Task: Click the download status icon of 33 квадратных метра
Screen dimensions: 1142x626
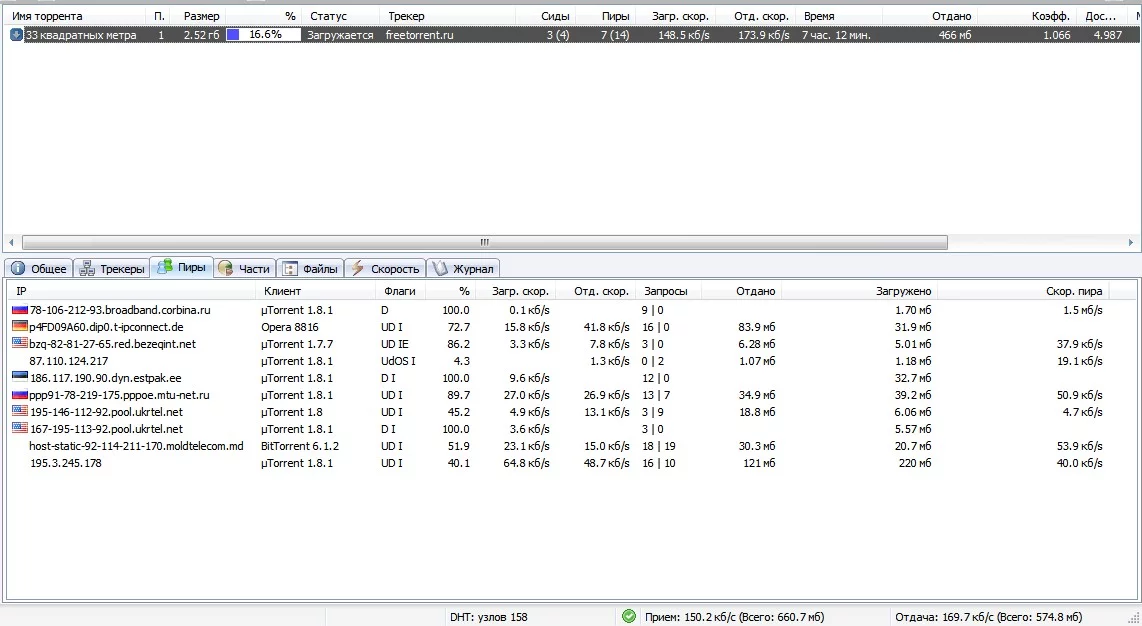Action: [x=16, y=34]
